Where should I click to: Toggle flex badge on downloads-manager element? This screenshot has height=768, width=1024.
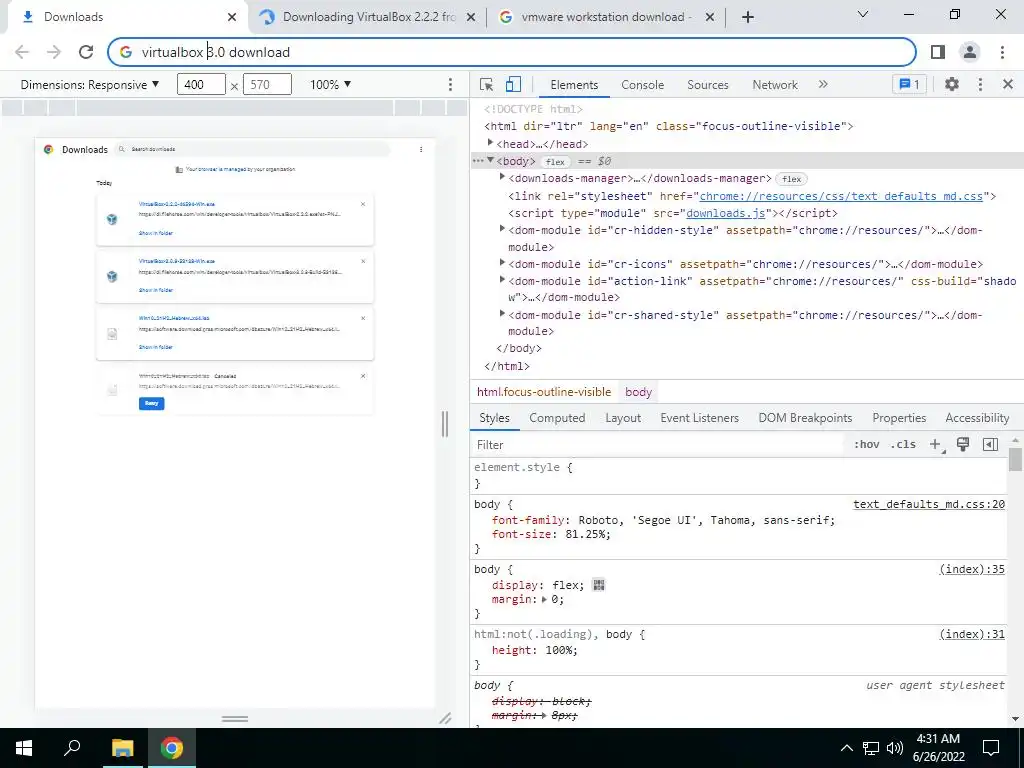(792, 179)
